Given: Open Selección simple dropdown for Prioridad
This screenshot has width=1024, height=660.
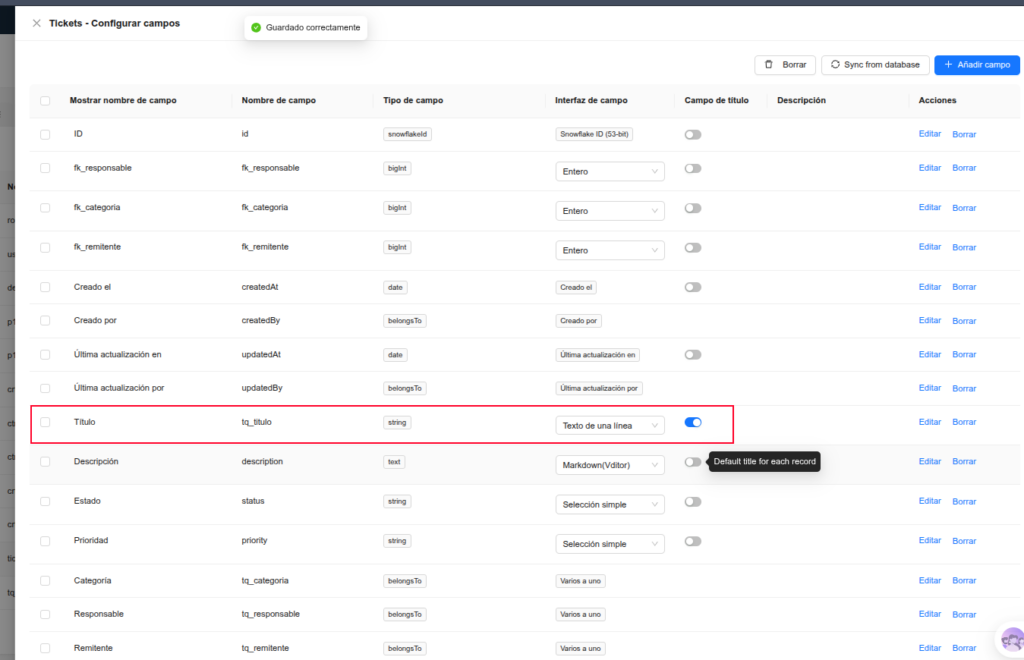Looking at the screenshot, I should 610,544.
